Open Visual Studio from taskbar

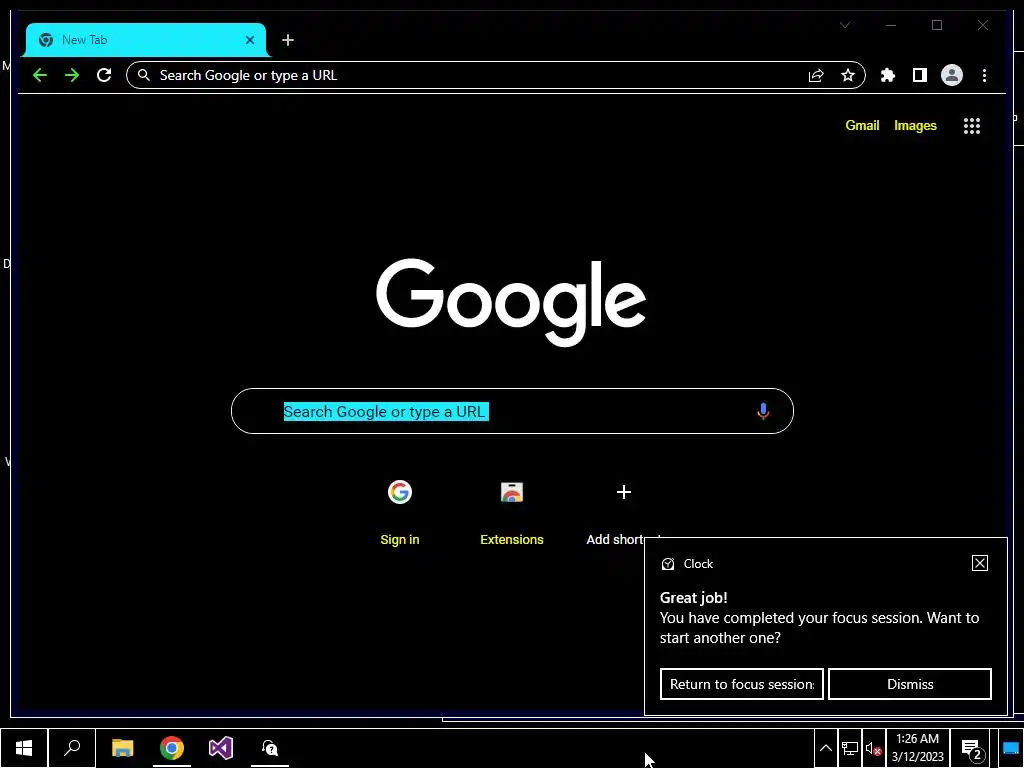[x=221, y=748]
